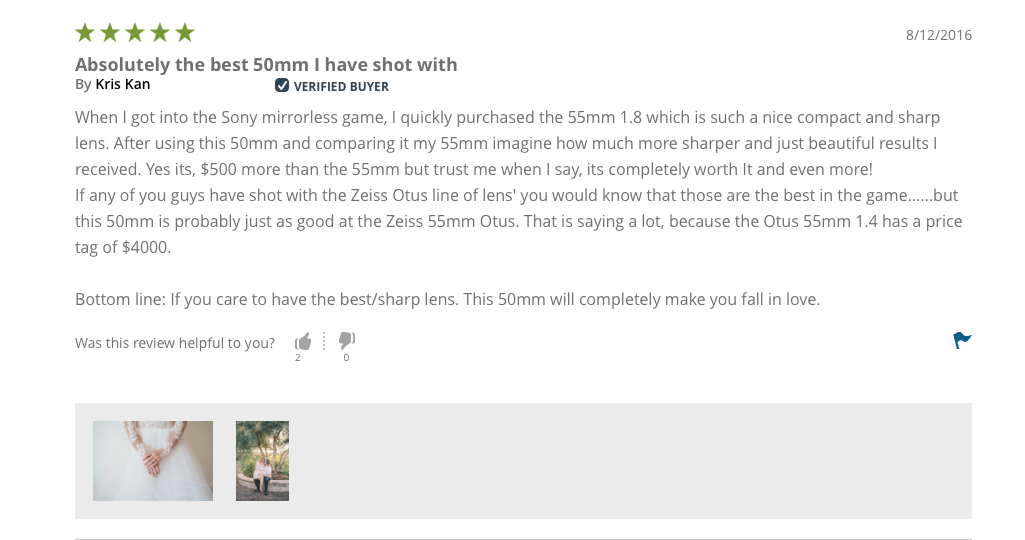Click the fourth green rating star
Viewport: 1025px width, 540px height.
click(x=160, y=32)
